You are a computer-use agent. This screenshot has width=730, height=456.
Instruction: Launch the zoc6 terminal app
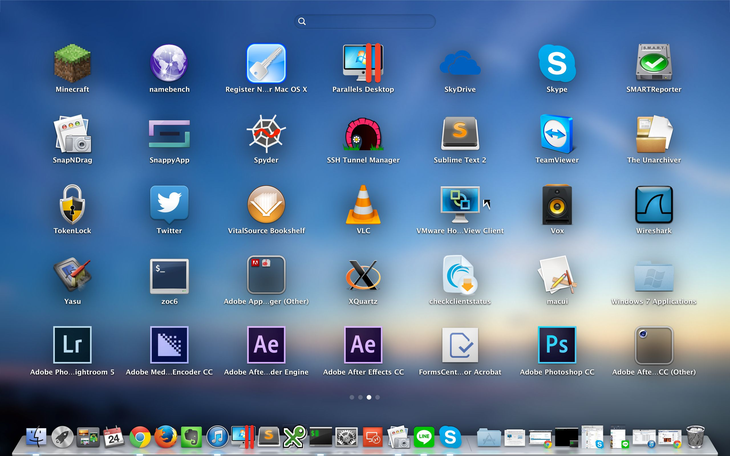coord(169,276)
